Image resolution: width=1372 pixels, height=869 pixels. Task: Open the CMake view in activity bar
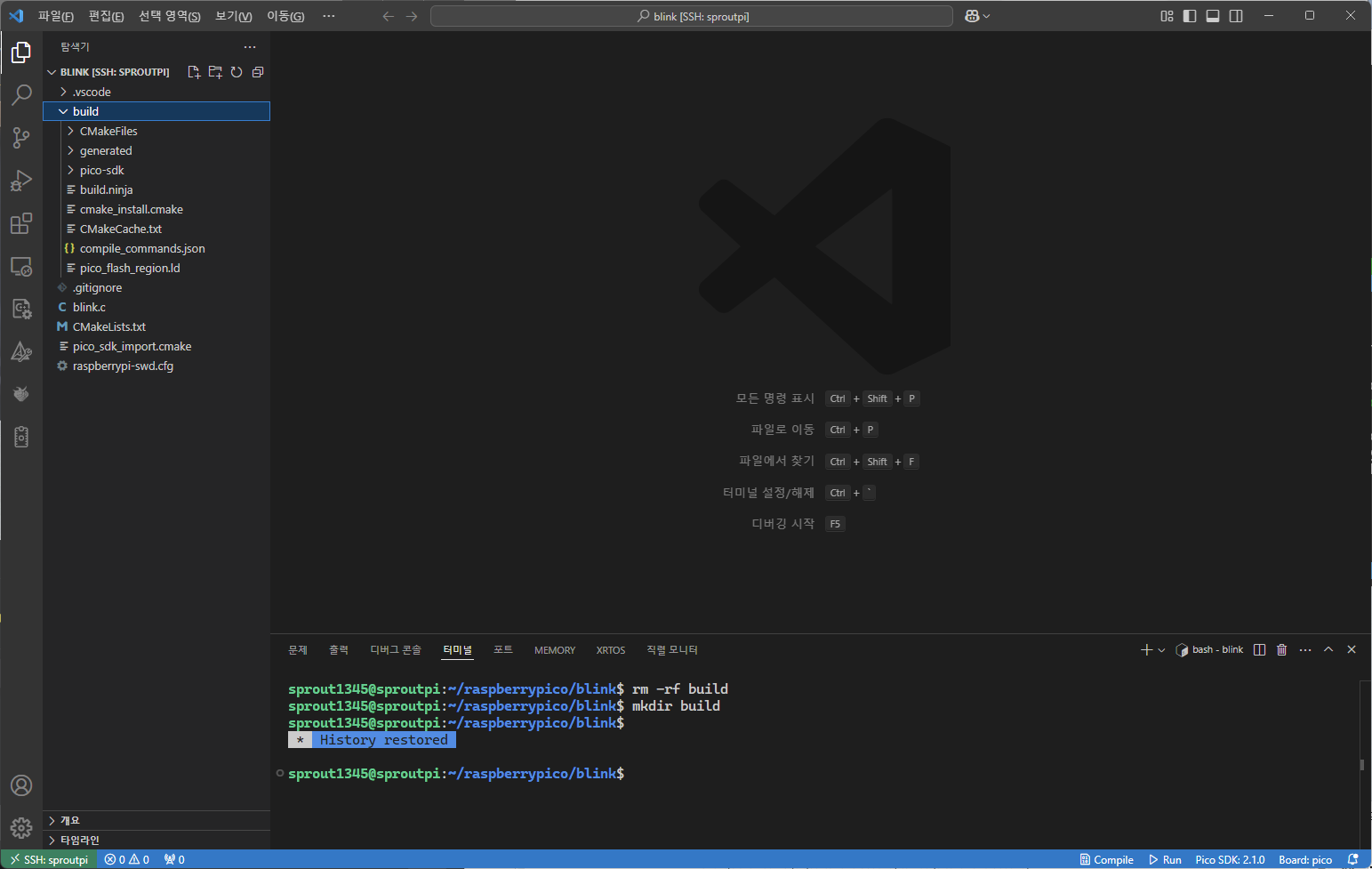pos(21,351)
